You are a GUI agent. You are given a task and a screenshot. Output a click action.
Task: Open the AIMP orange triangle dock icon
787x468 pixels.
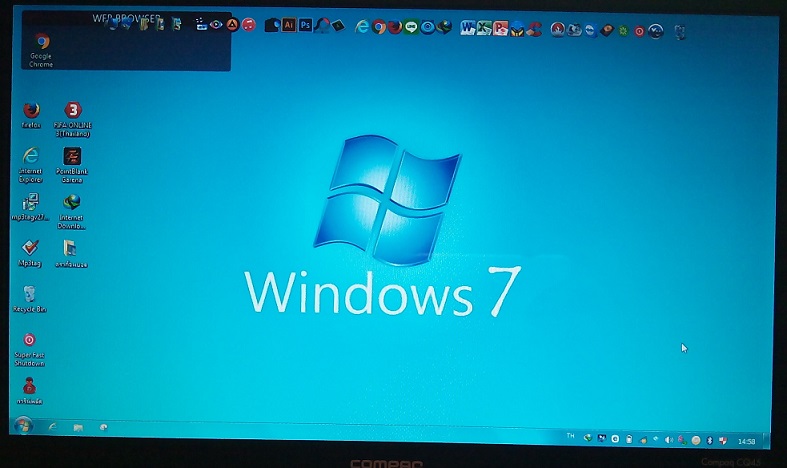[x=232, y=24]
